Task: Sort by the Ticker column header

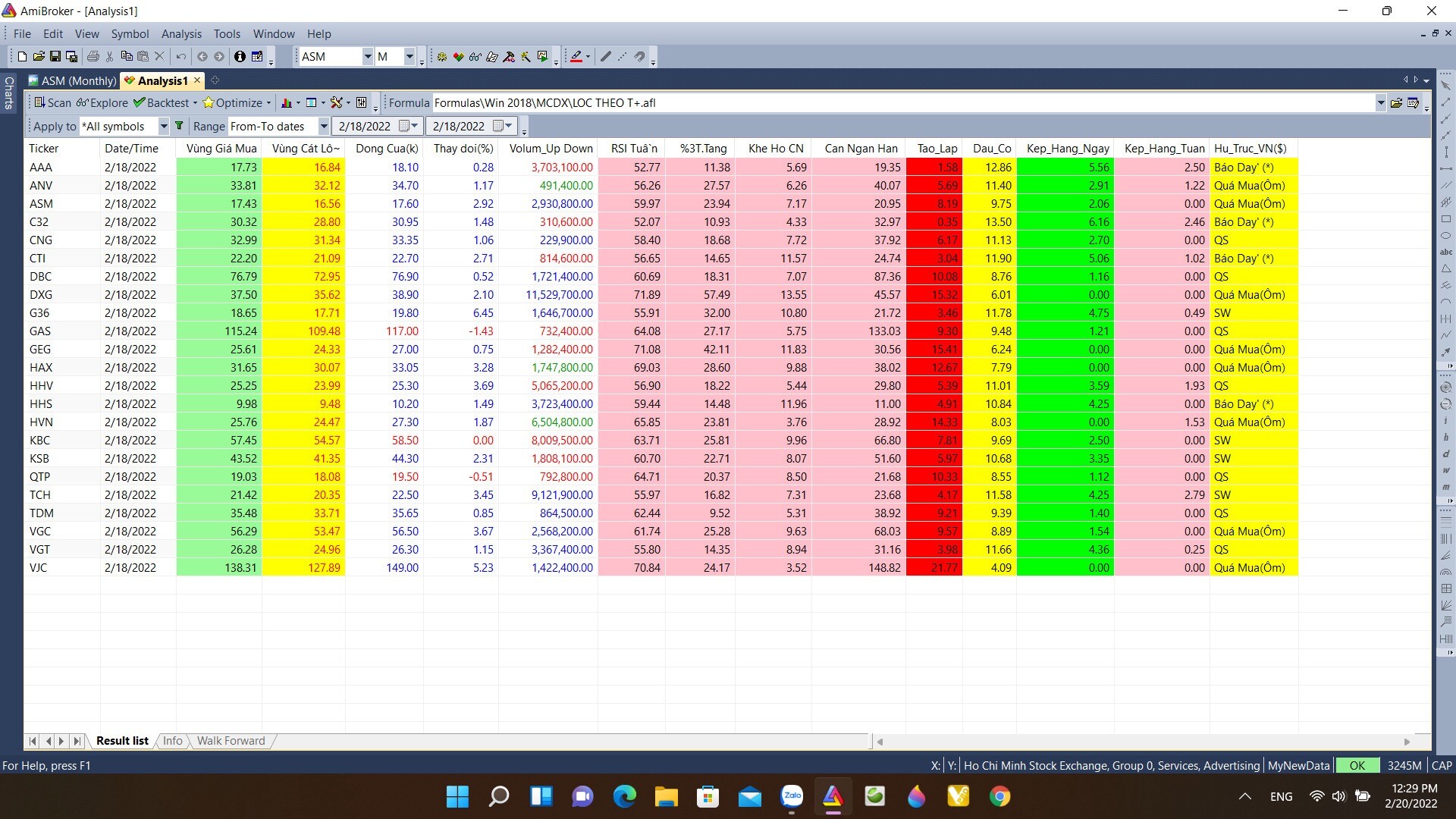Action: [x=61, y=148]
